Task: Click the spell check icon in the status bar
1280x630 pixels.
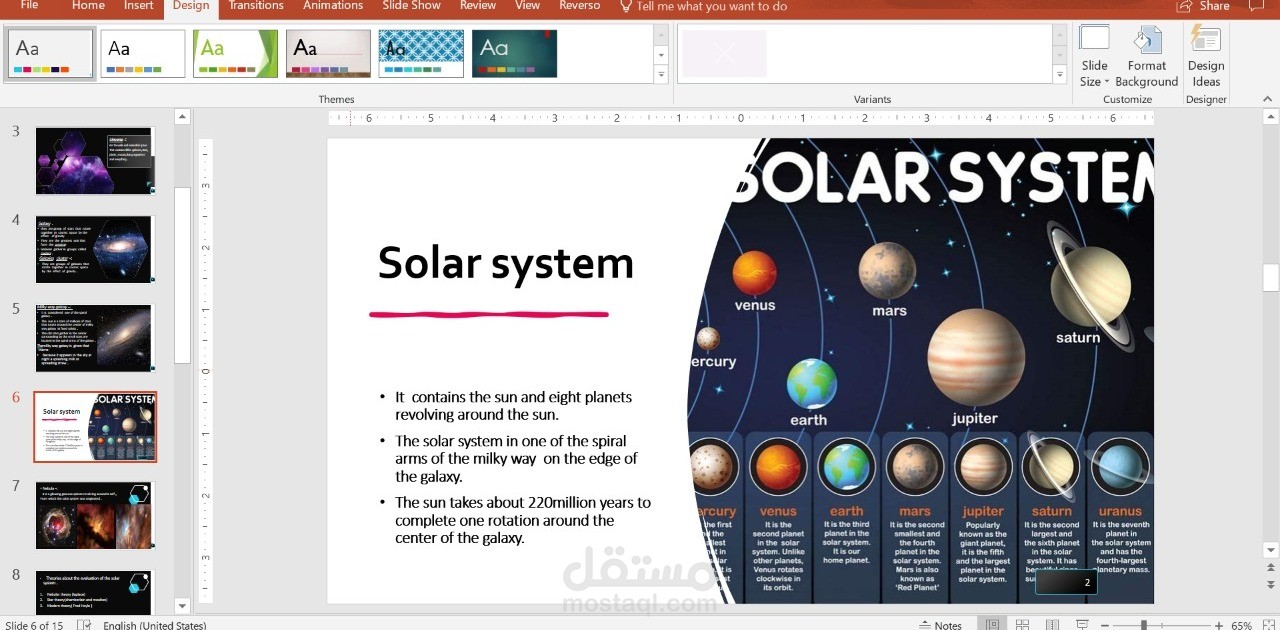Action: (85, 625)
